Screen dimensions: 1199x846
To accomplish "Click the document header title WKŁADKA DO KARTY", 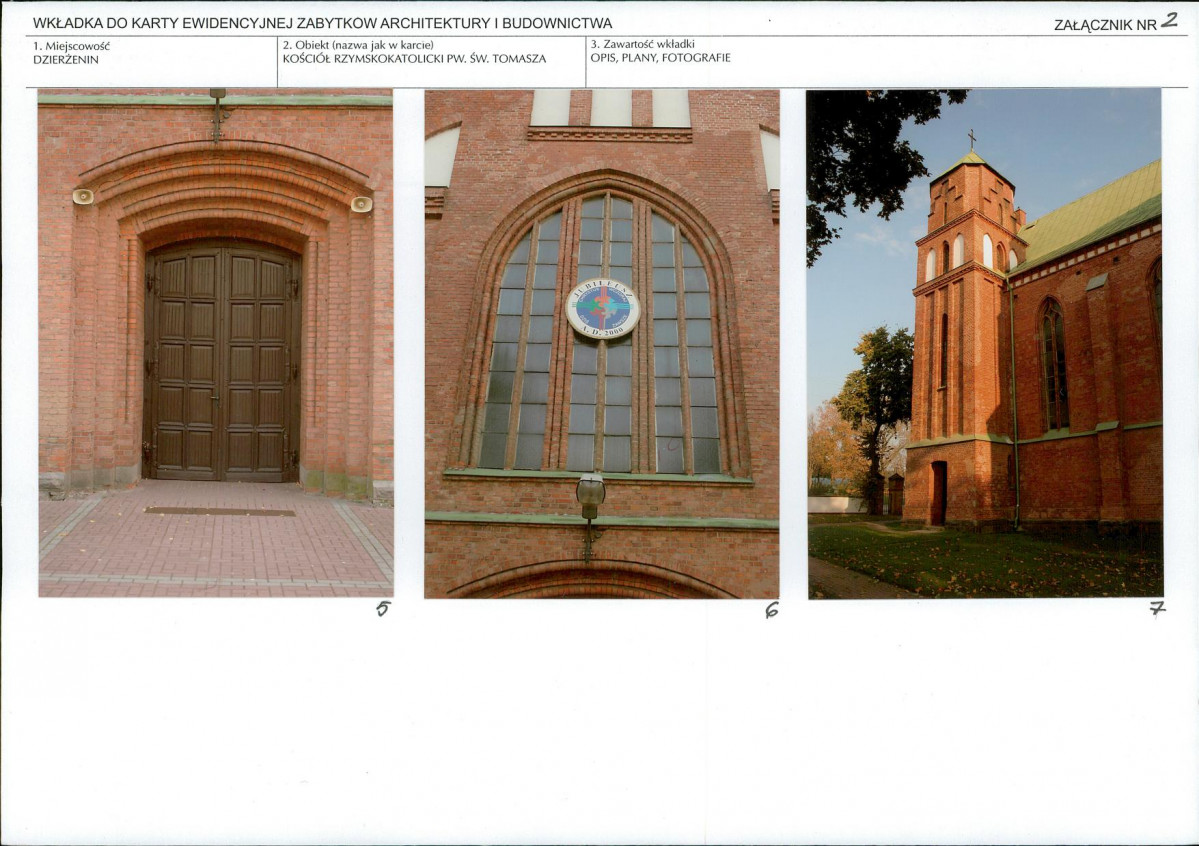I will coord(323,24).
